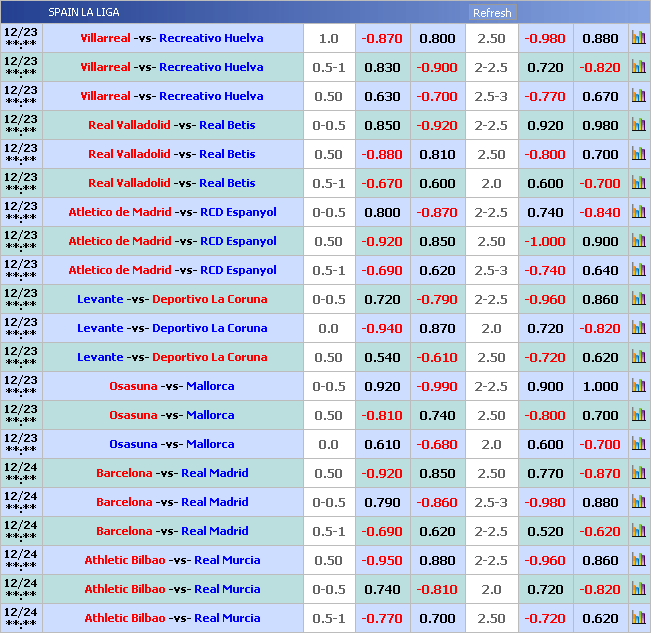651x633 pixels.
Task: Show chart for Levante 0.50 handicap row
Action: [638, 357]
